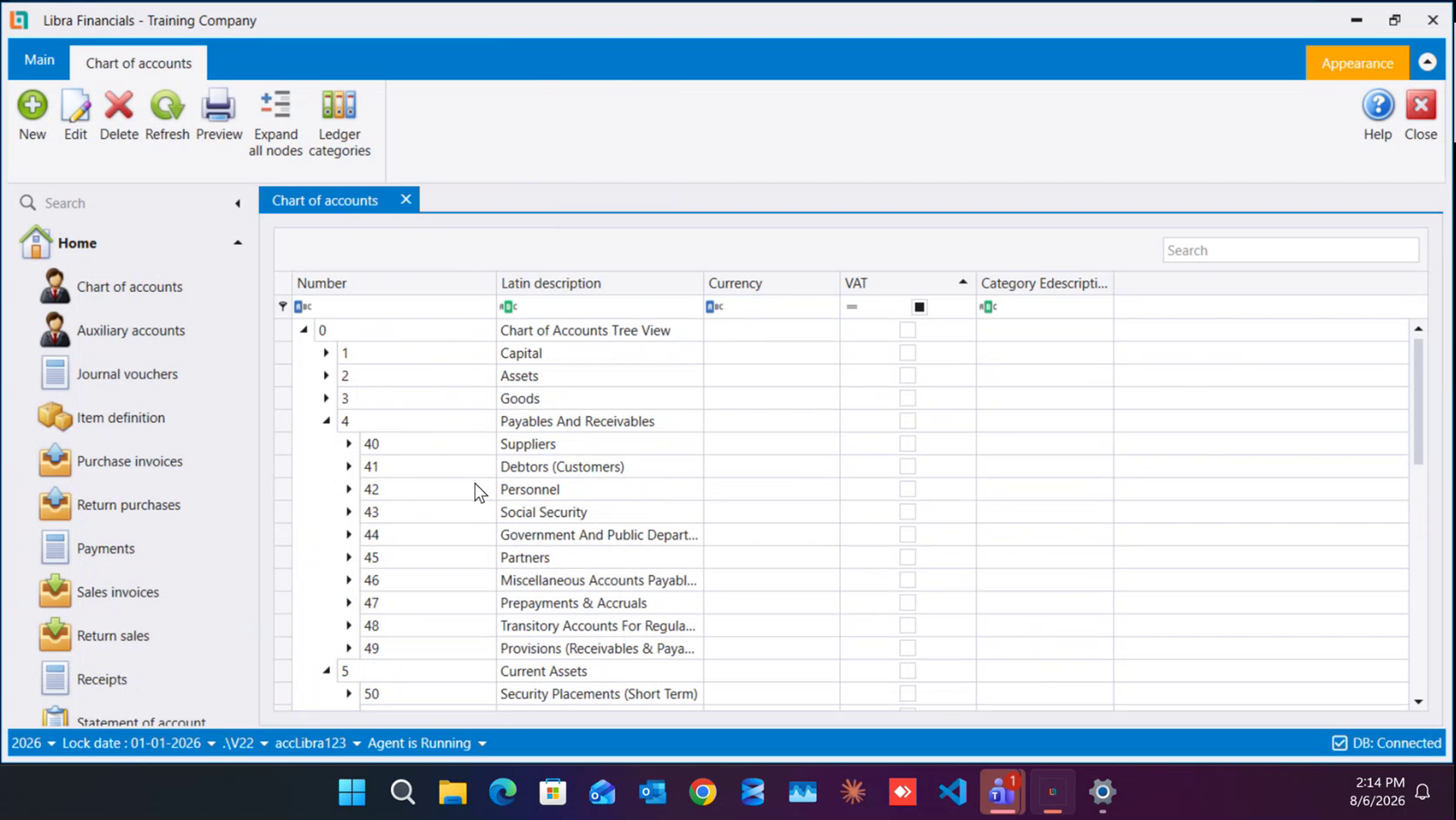Click the grid Search input field
1456x820 pixels.
click(1290, 250)
